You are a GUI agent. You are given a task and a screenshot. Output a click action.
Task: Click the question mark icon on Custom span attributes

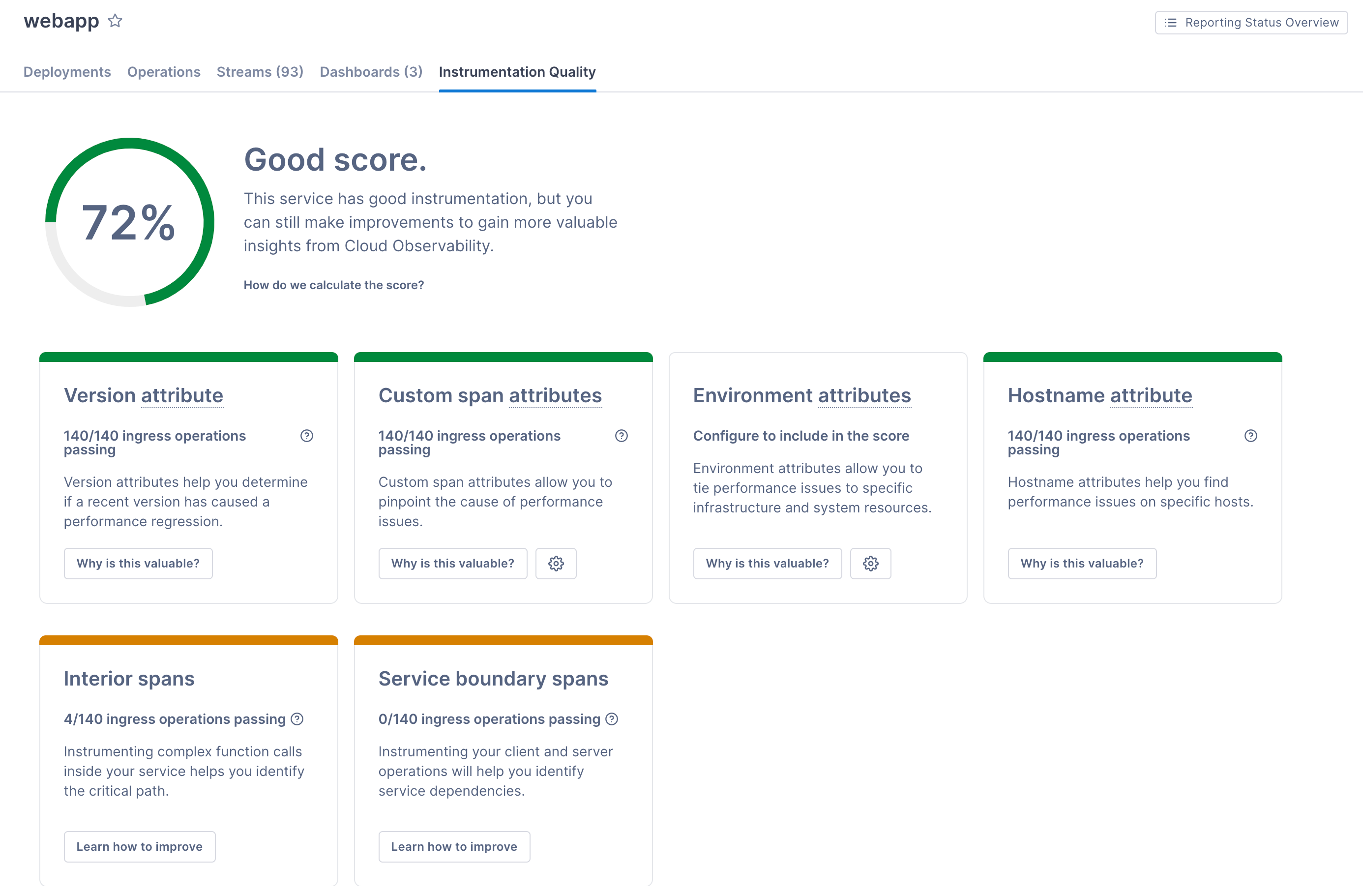coord(621,436)
